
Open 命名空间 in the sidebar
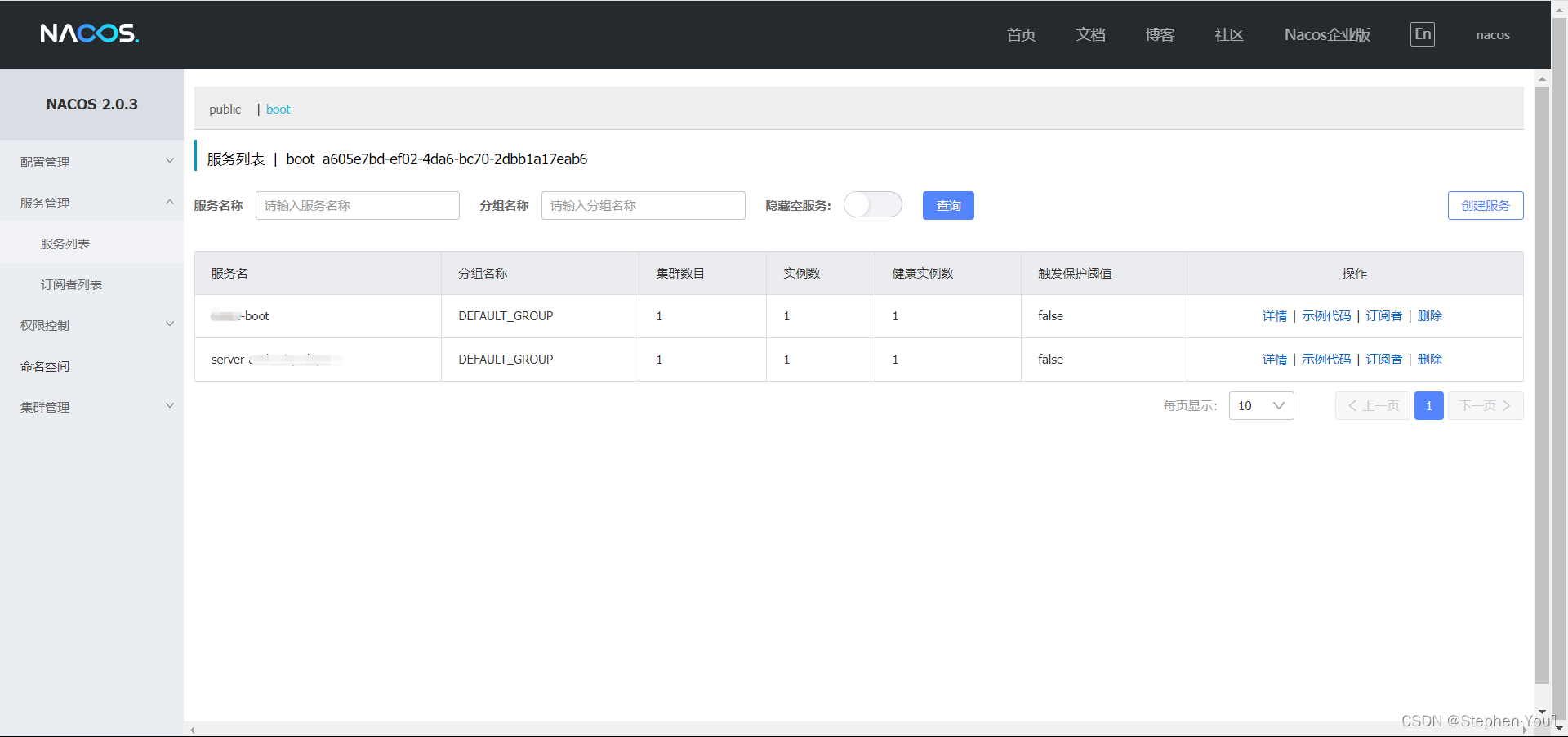[x=91, y=366]
